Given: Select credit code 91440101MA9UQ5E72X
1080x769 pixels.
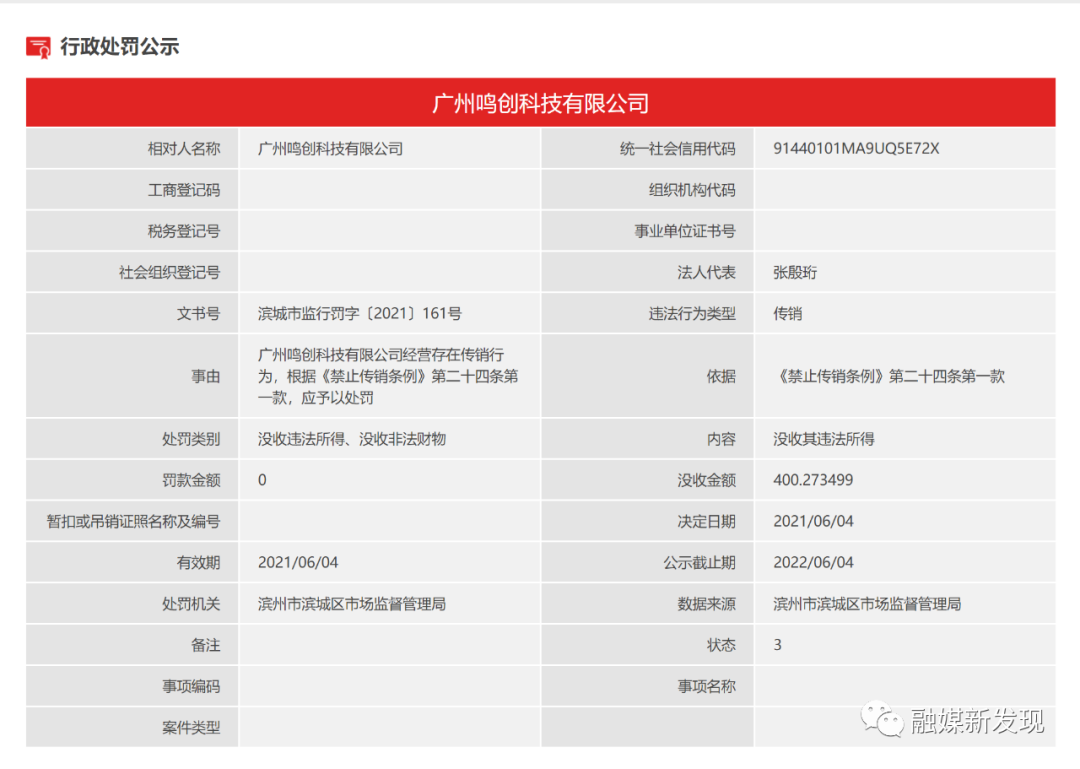Looking at the screenshot, I should 855,149.
